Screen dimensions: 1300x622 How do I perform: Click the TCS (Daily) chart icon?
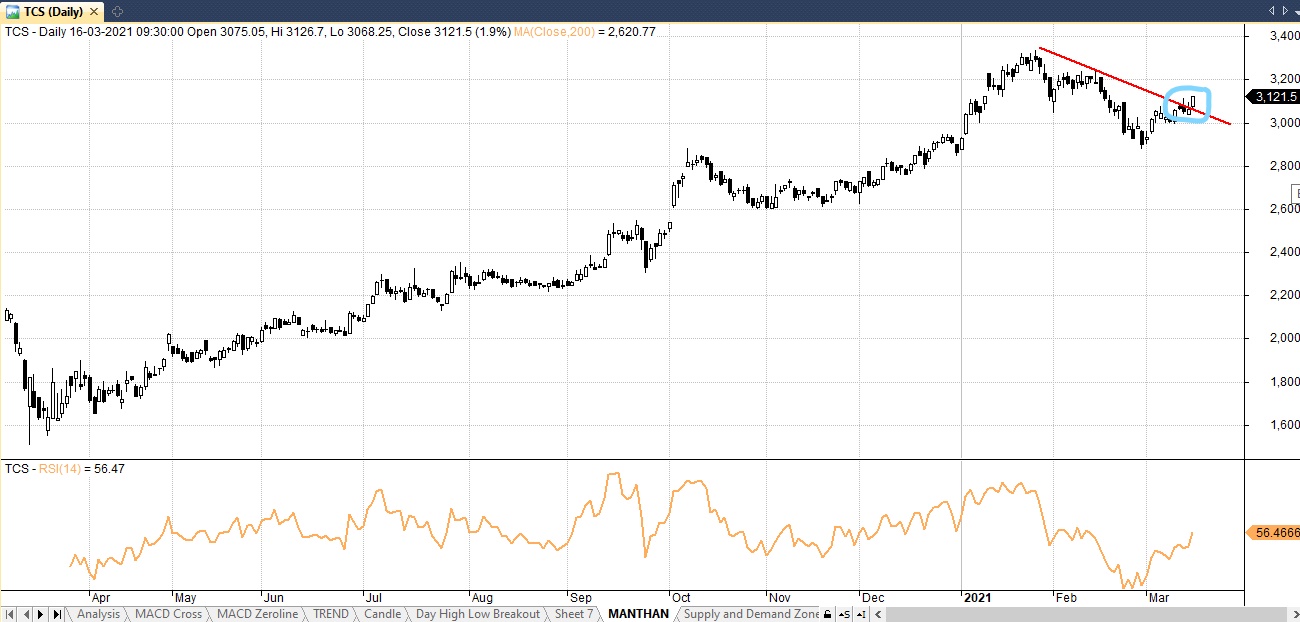tap(14, 11)
